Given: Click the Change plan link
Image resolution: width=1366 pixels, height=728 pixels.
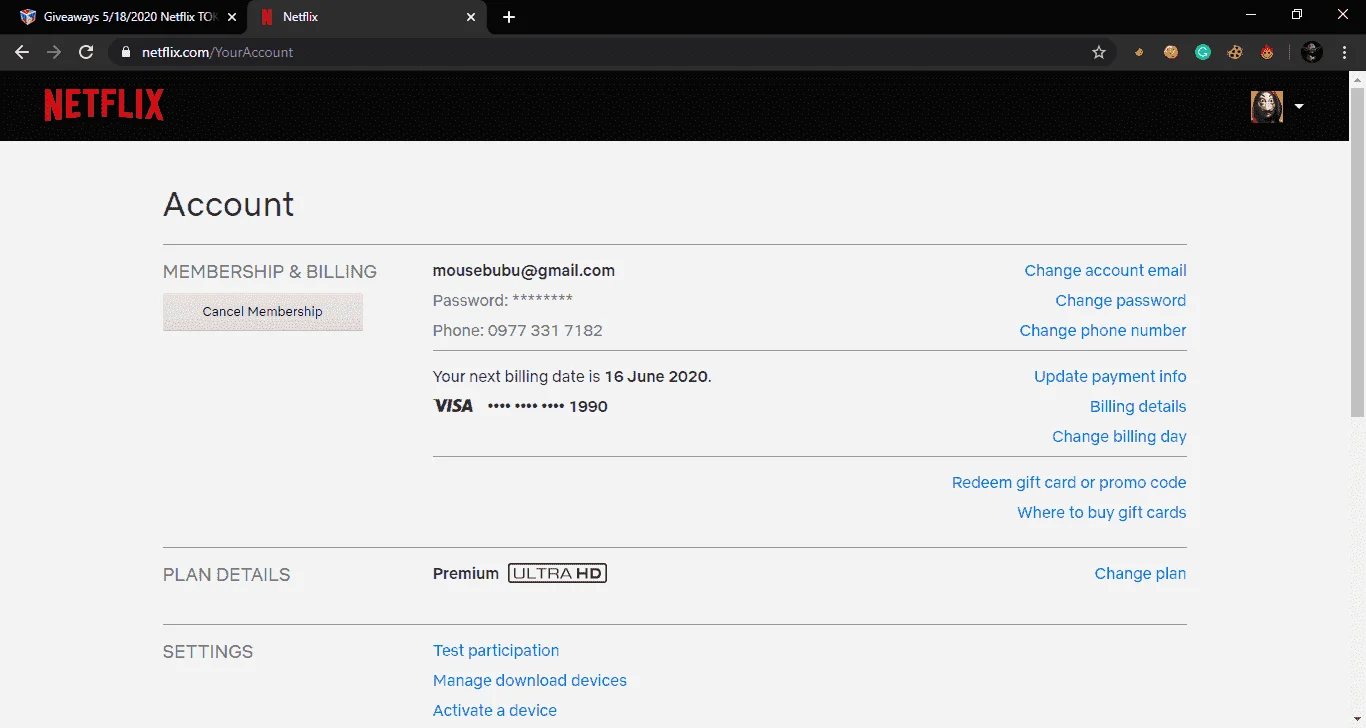Looking at the screenshot, I should click(x=1140, y=574).
